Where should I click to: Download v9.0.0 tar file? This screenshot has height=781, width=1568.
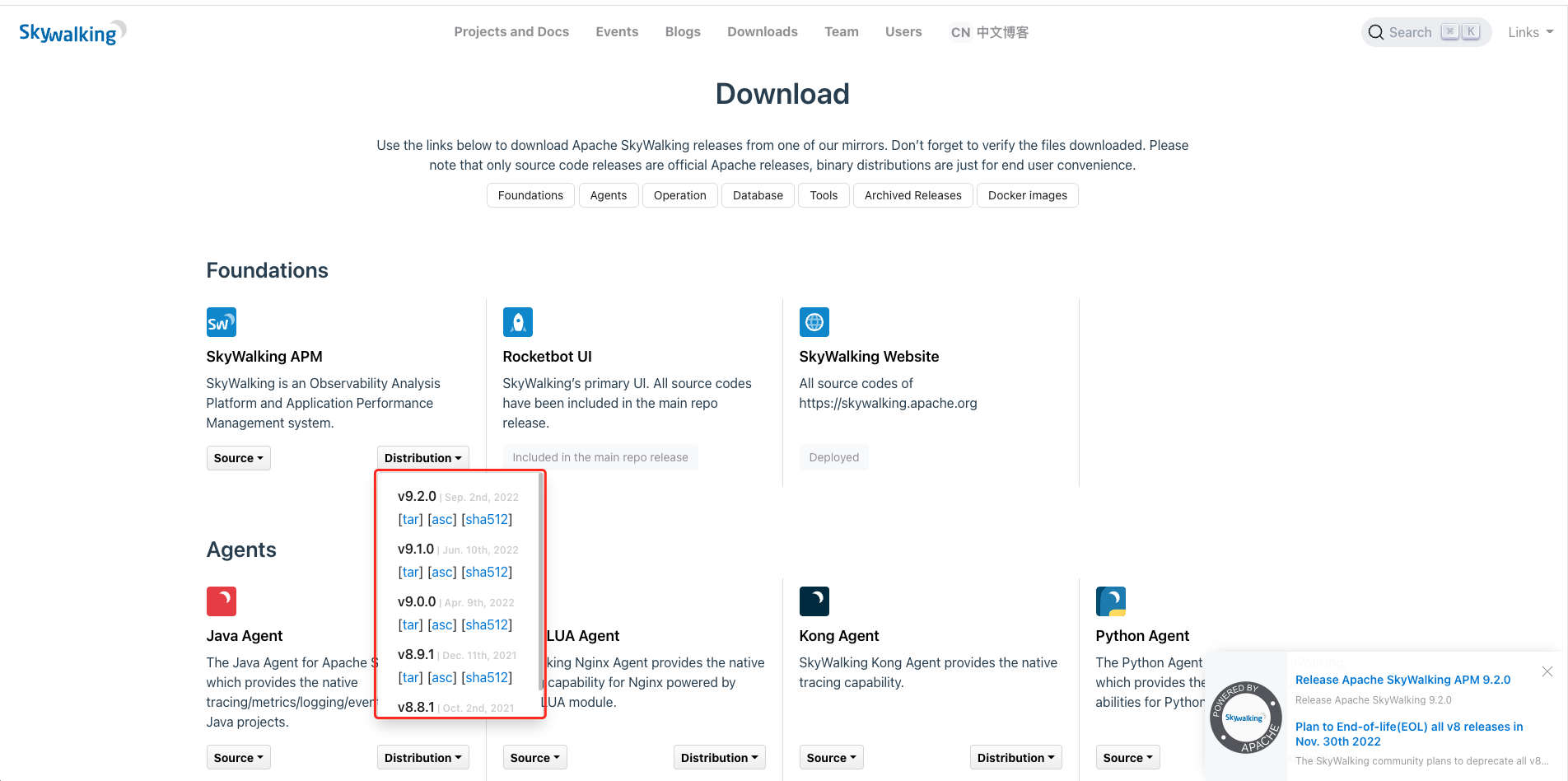tap(410, 625)
